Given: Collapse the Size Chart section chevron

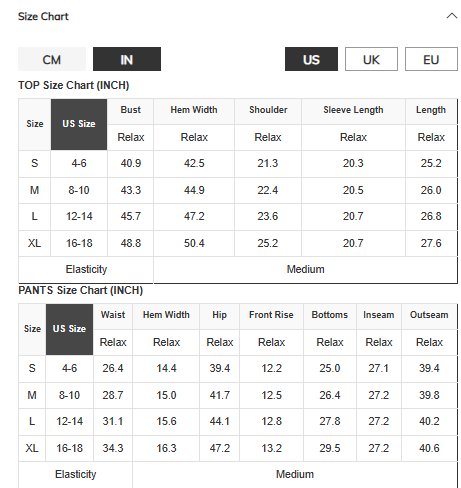Looking at the screenshot, I should click(452, 16).
